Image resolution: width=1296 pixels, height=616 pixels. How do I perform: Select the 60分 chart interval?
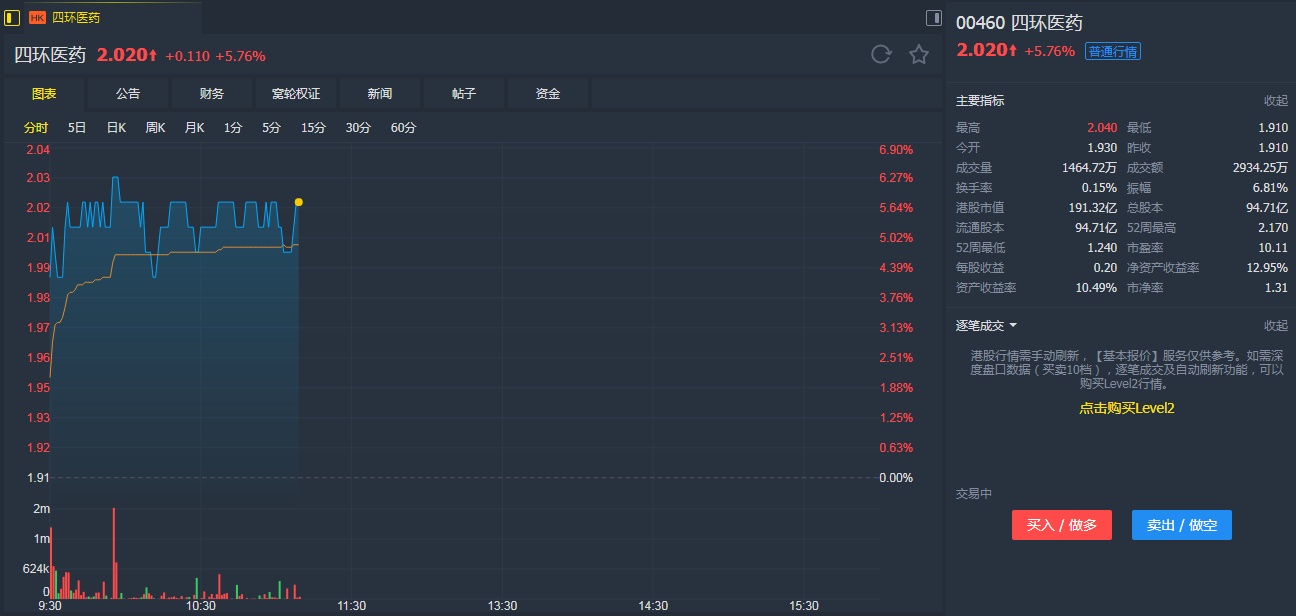[x=403, y=128]
